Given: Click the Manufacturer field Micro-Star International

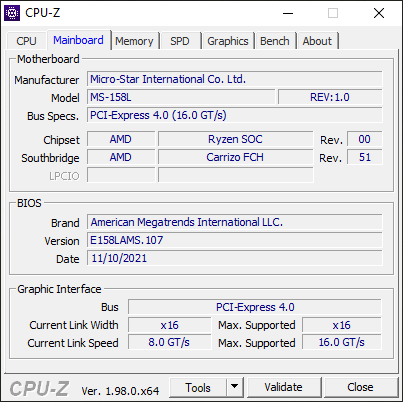Looking at the screenshot, I should click(x=235, y=79).
